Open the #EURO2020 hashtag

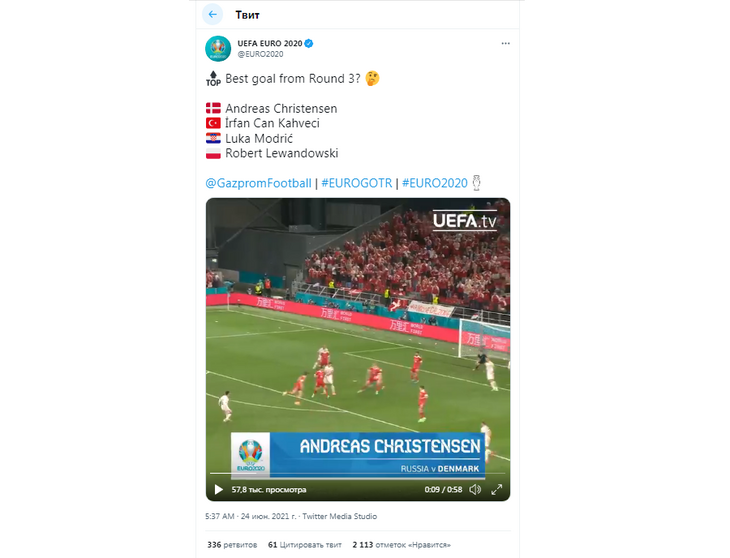tap(434, 183)
